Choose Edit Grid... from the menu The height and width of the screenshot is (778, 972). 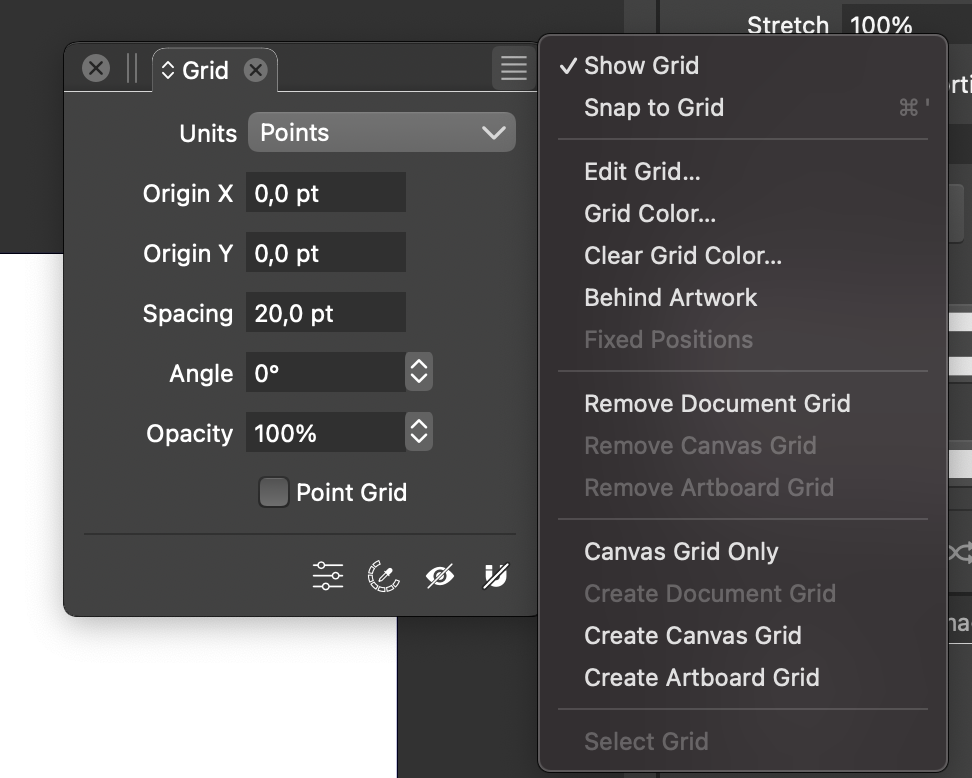point(642,172)
